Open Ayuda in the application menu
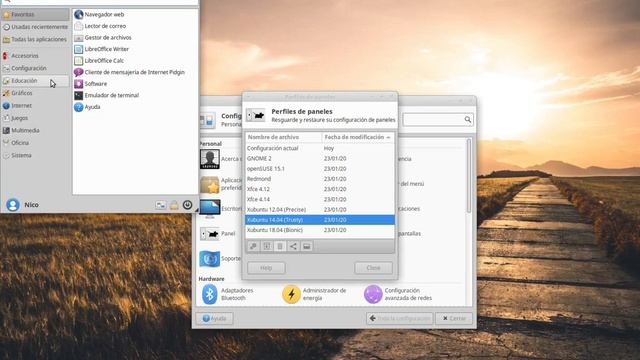 87,107
